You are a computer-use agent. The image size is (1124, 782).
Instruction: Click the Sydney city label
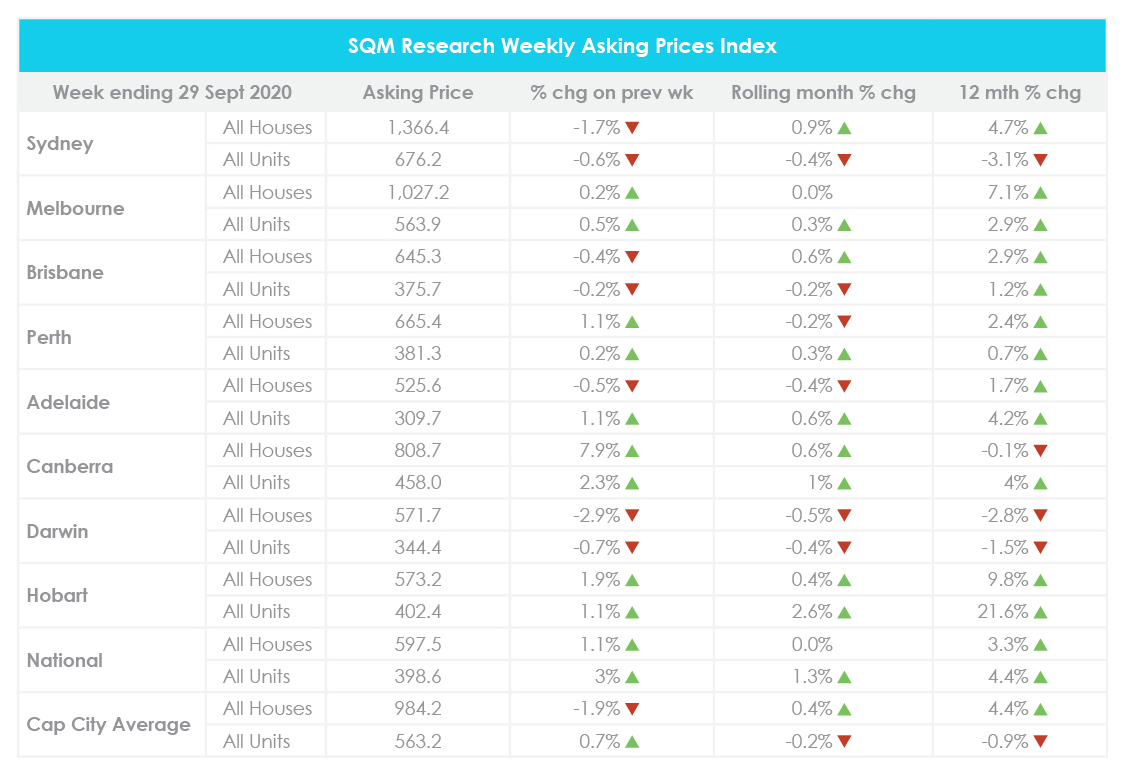click(60, 144)
